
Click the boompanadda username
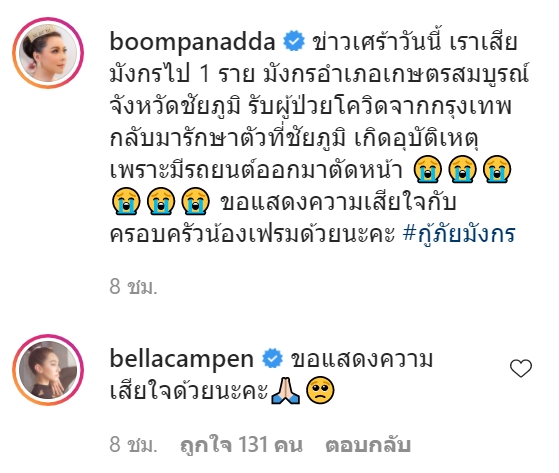click(192, 42)
